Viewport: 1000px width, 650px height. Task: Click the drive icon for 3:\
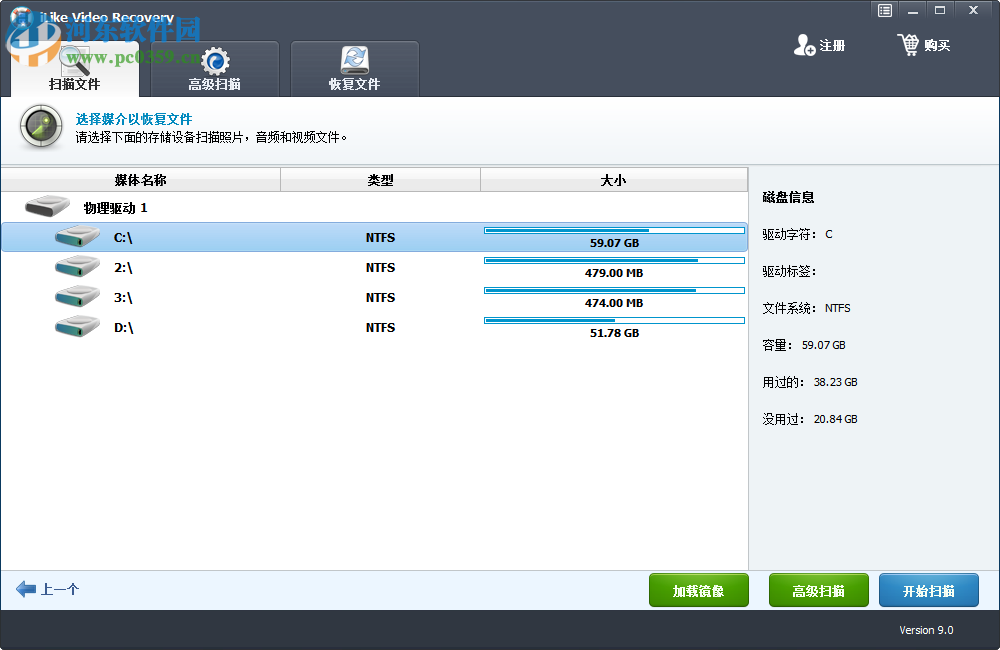pyautogui.click(x=76, y=297)
